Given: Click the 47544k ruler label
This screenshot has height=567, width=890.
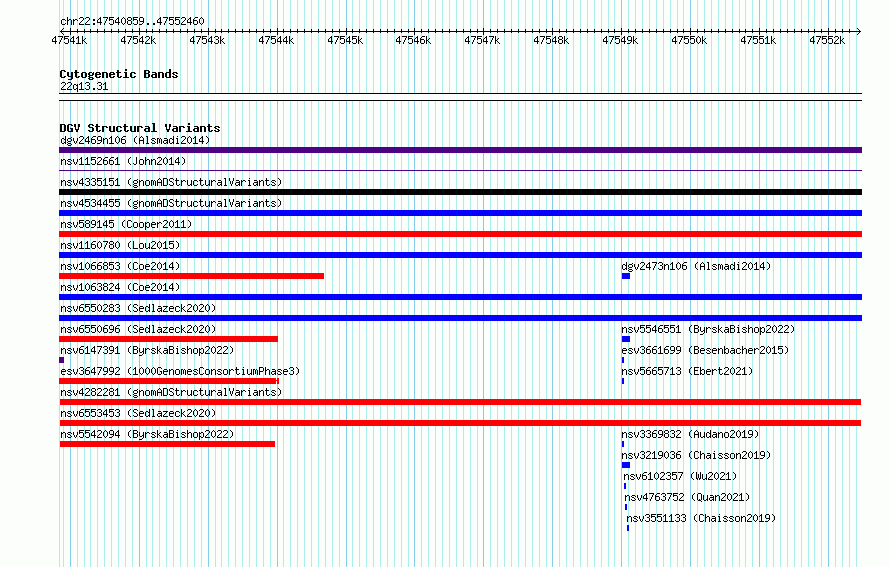Looking at the screenshot, I should click(x=276, y=40).
